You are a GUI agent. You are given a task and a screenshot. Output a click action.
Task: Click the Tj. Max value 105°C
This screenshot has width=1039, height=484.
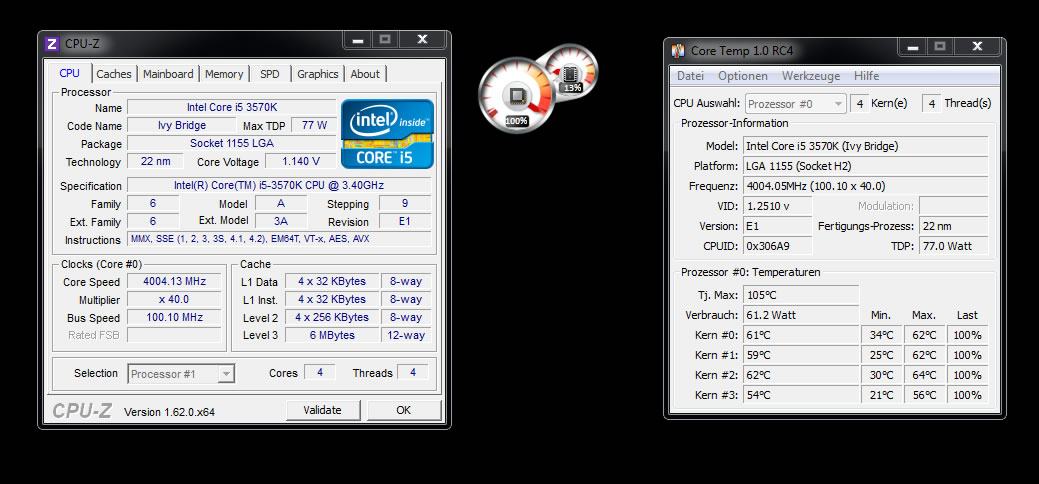point(801,295)
